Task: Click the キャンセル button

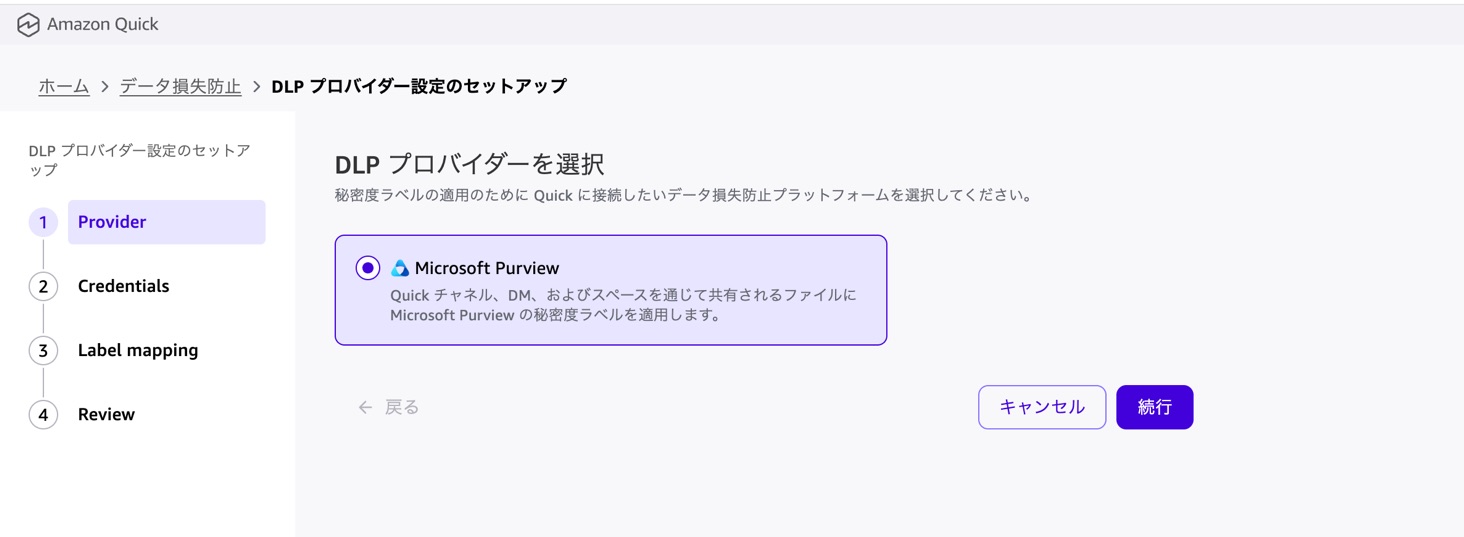Action: (1042, 407)
